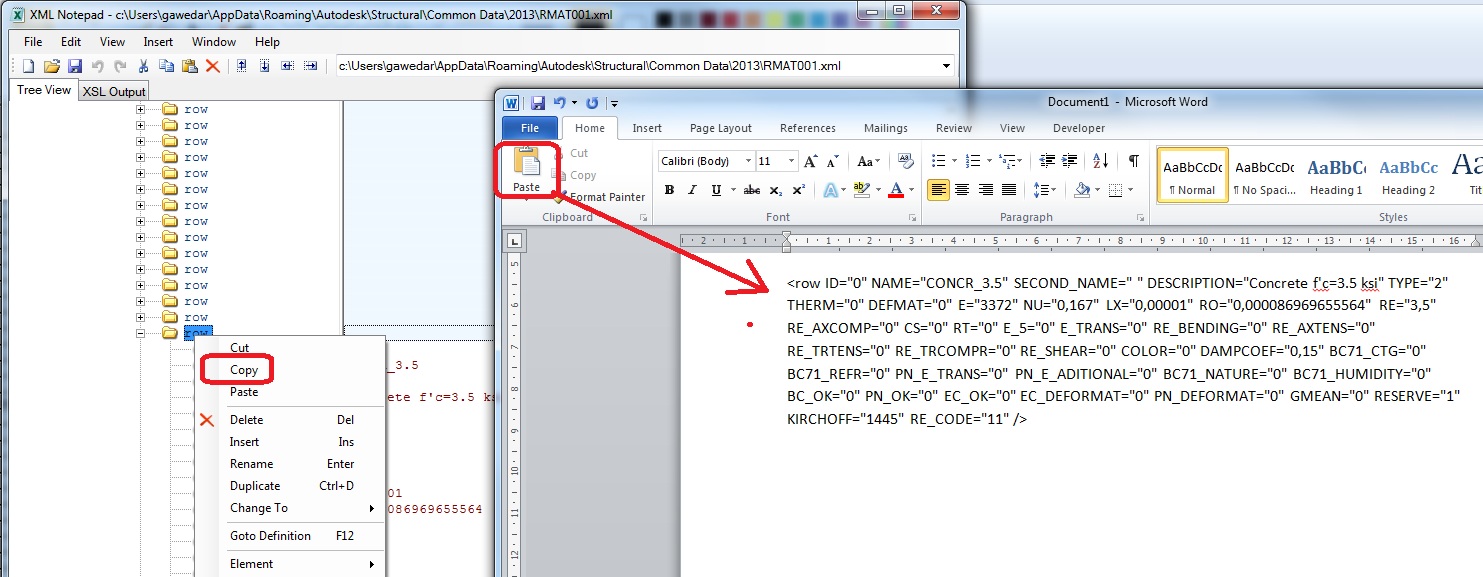Choose Goto Definition in context menu
The width and height of the screenshot is (1483, 577).
coord(270,536)
